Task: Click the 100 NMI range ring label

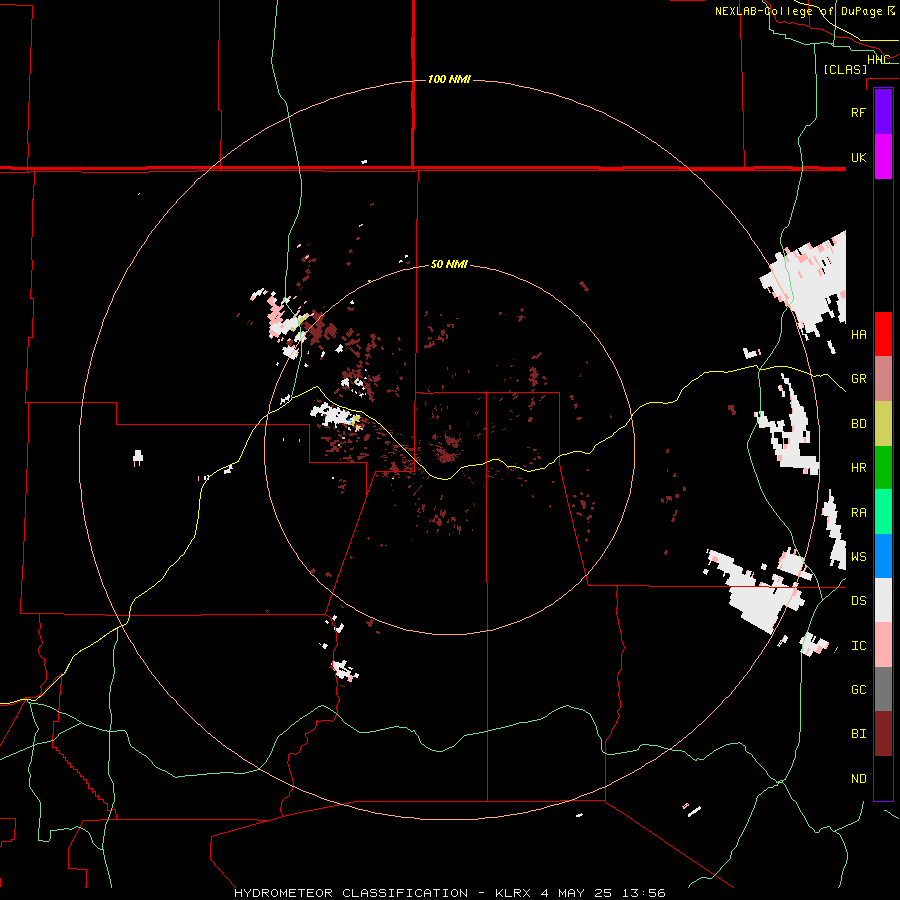Action: coord(449,79)
